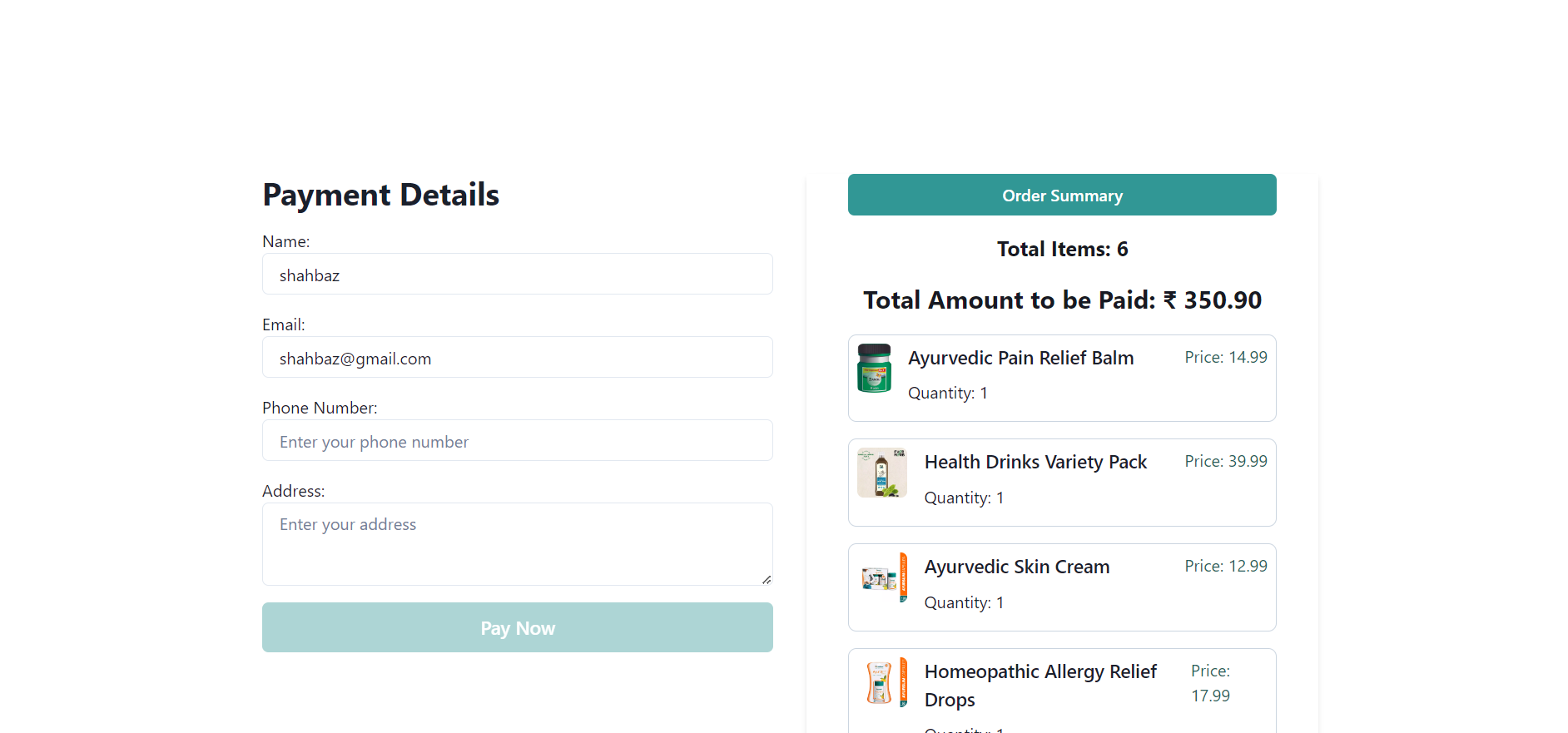Click the Address box resize handle
This screenshot has height=733, width=1568.
coord(767,579)
